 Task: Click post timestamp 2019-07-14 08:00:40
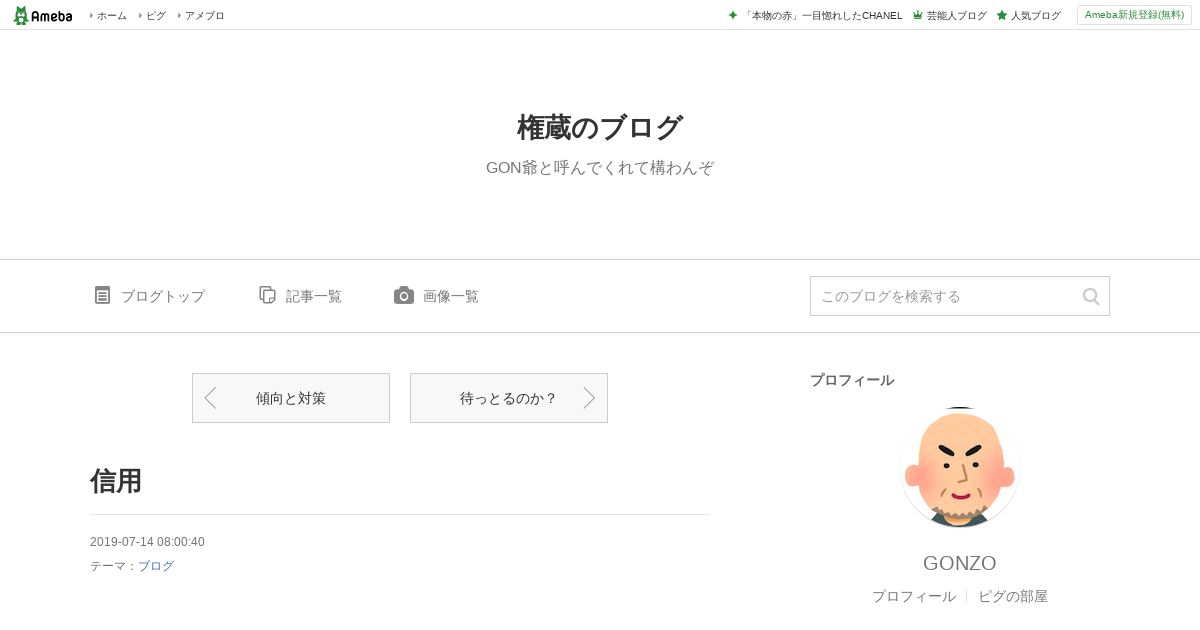(147, 542)
